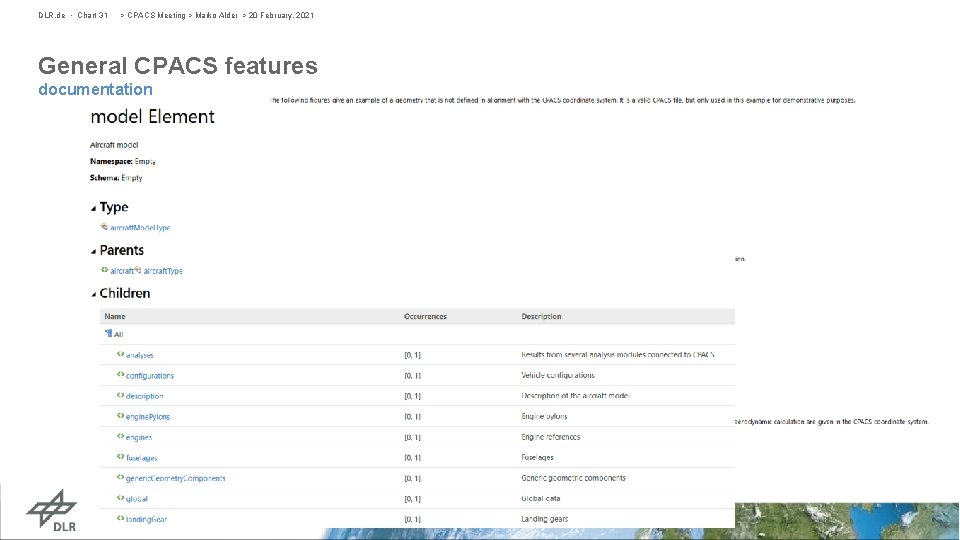
Task: Select the 'model Element' heading
Action: coord(152,116)
